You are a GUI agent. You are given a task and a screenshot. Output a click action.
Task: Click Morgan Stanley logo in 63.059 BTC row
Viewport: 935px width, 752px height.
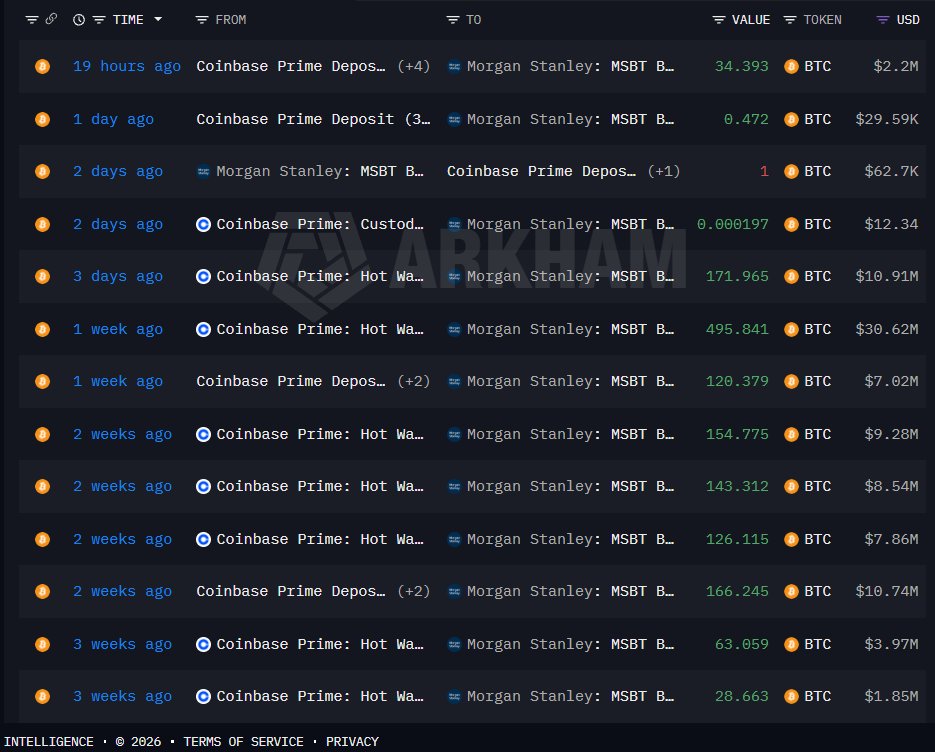coord(454,644)
